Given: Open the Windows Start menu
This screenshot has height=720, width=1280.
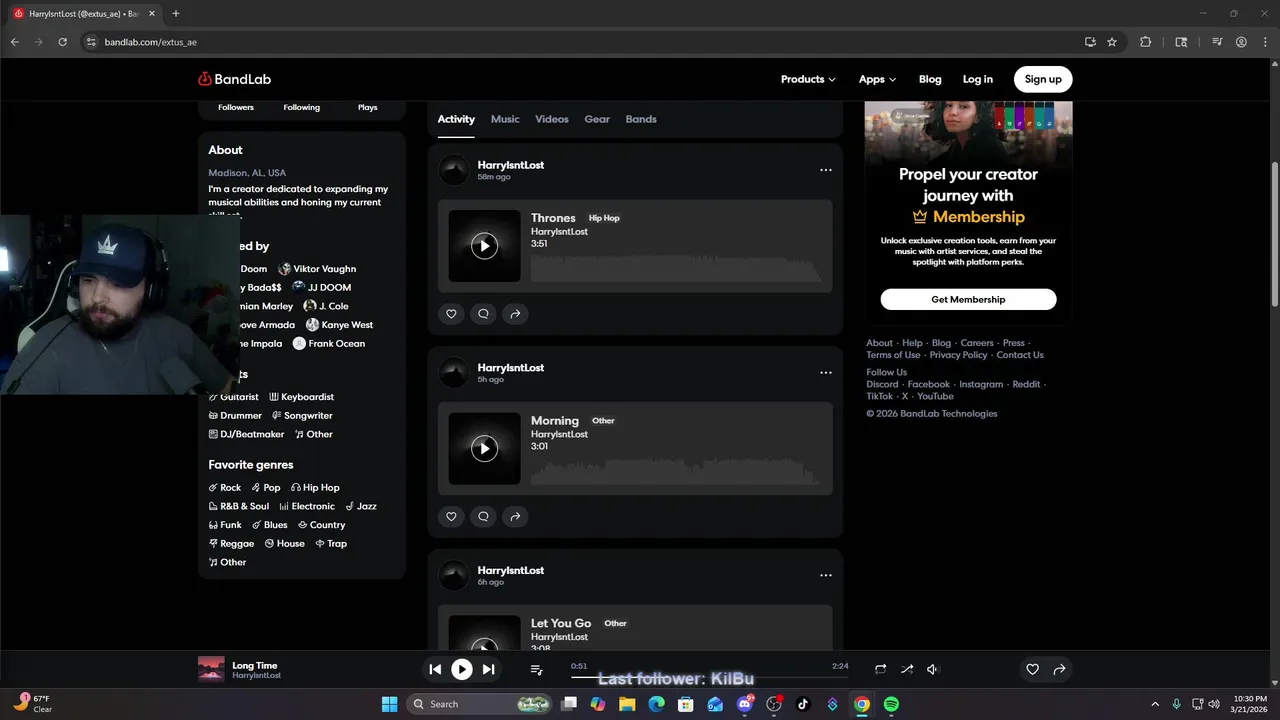Looking at the screenshot, I should (389, 704).
